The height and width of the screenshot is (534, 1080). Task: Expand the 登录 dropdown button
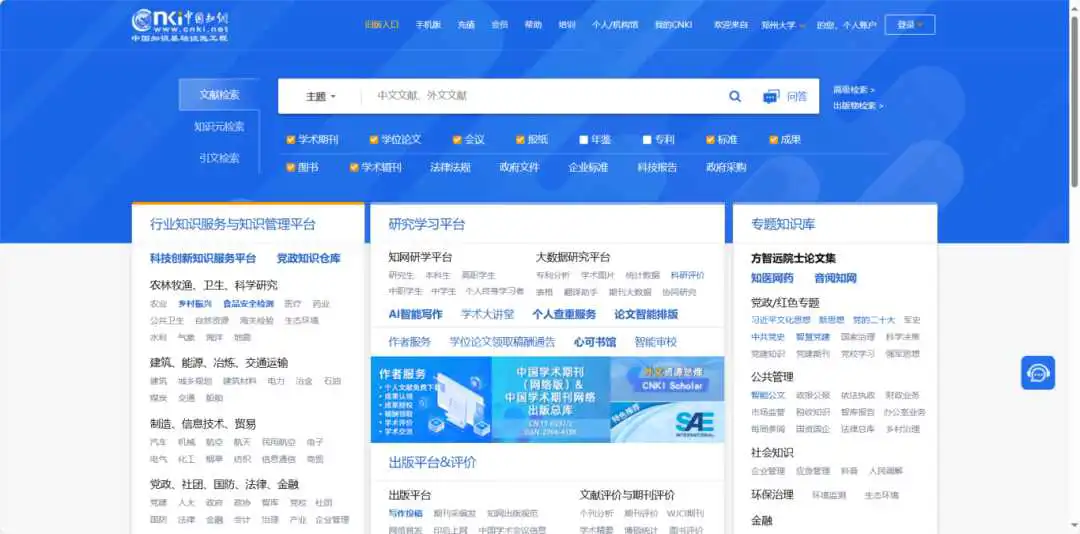click(910, 25)
